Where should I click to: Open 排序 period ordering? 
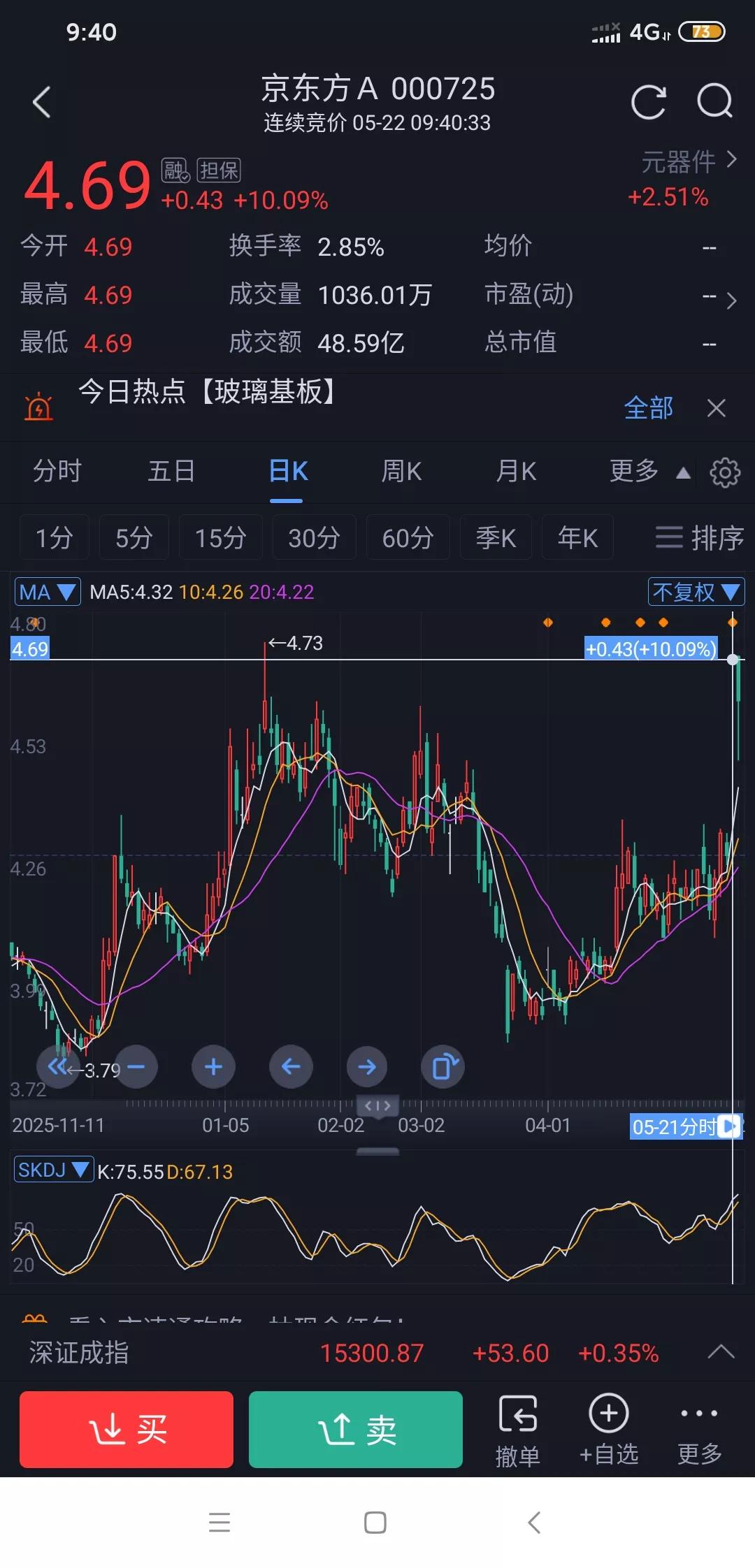[700, 537]
